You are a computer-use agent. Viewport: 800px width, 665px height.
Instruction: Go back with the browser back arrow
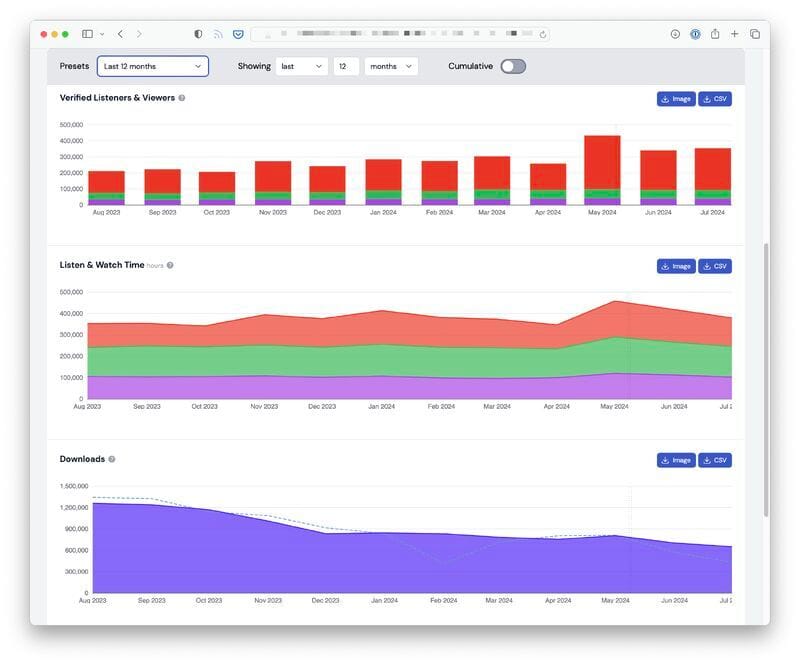[x=120, y=34]
